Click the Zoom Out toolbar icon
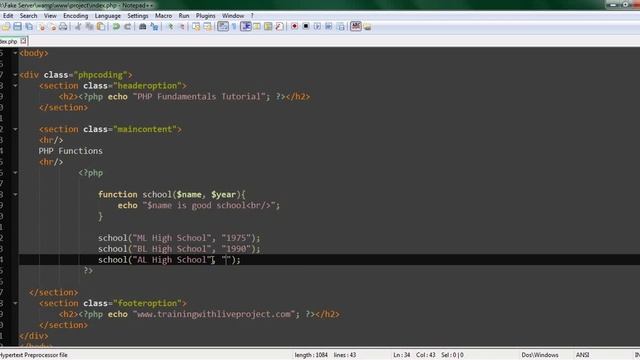 click(x=182, y=27)
